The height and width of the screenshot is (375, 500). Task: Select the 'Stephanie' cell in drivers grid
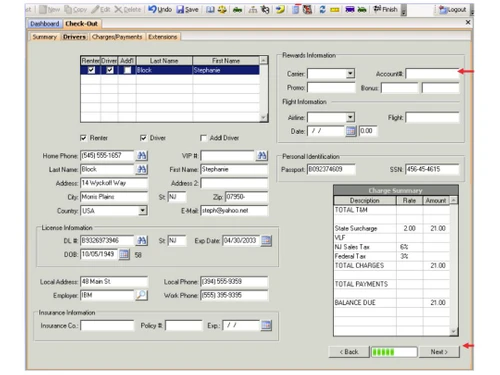point(226,70)
